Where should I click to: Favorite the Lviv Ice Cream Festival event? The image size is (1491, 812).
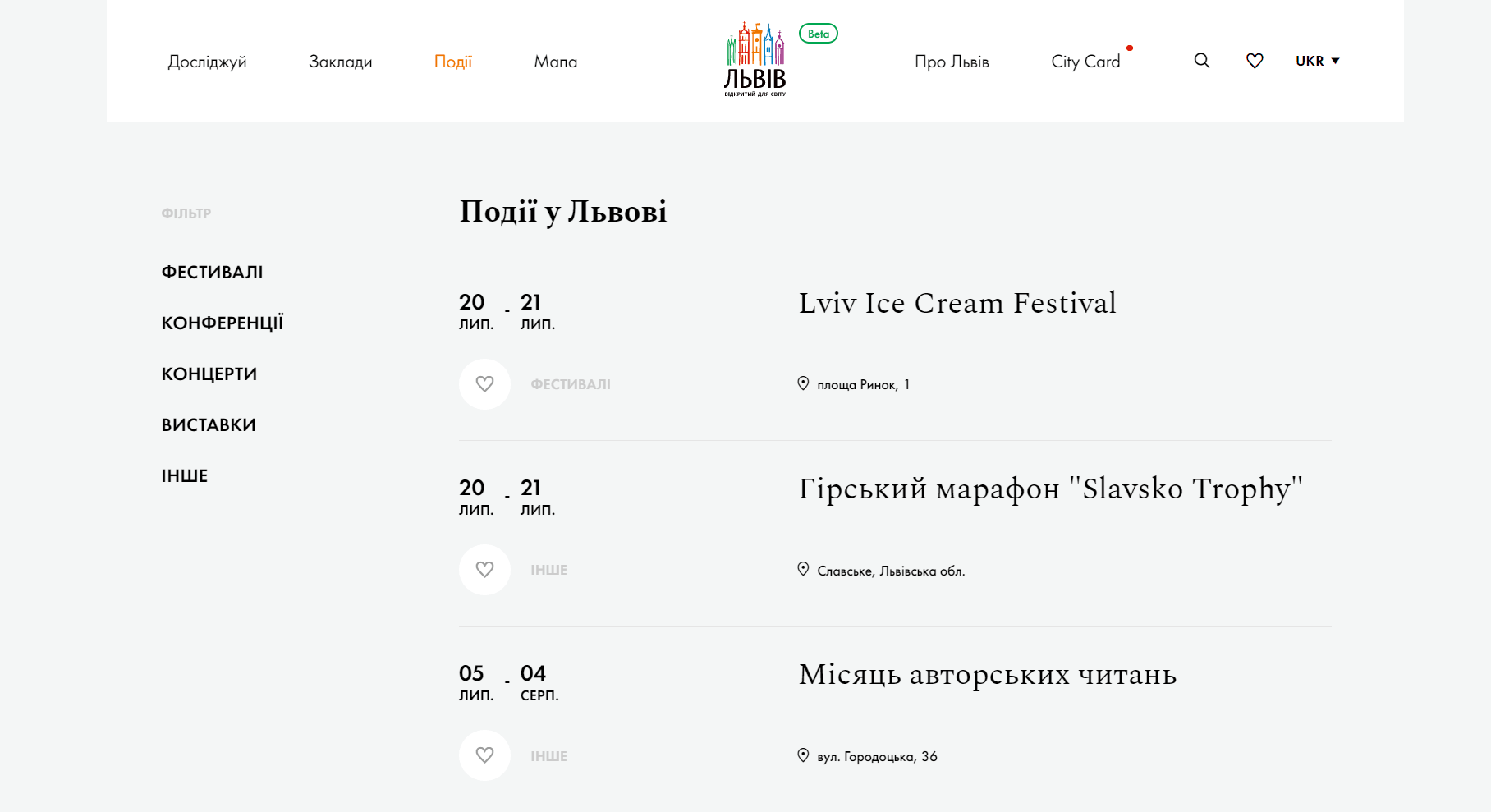click(x=484, y=383)
